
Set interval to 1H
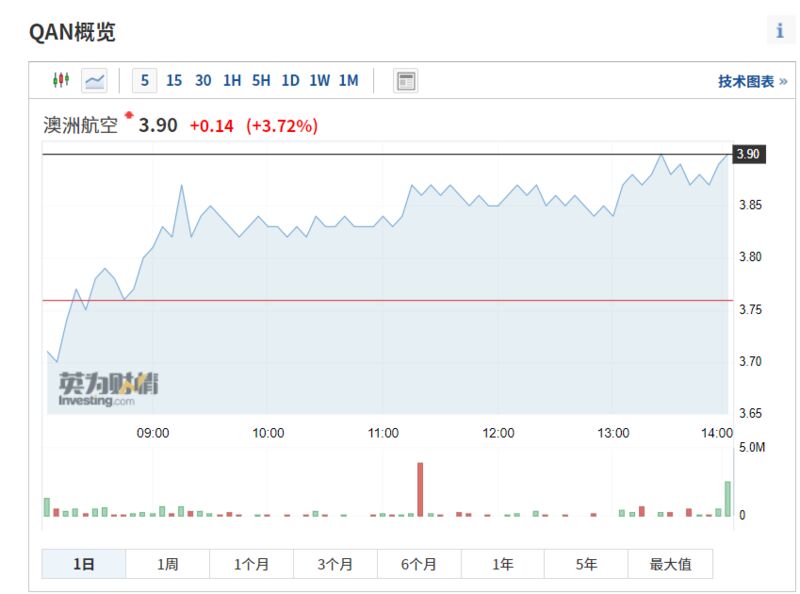point(232,81)
